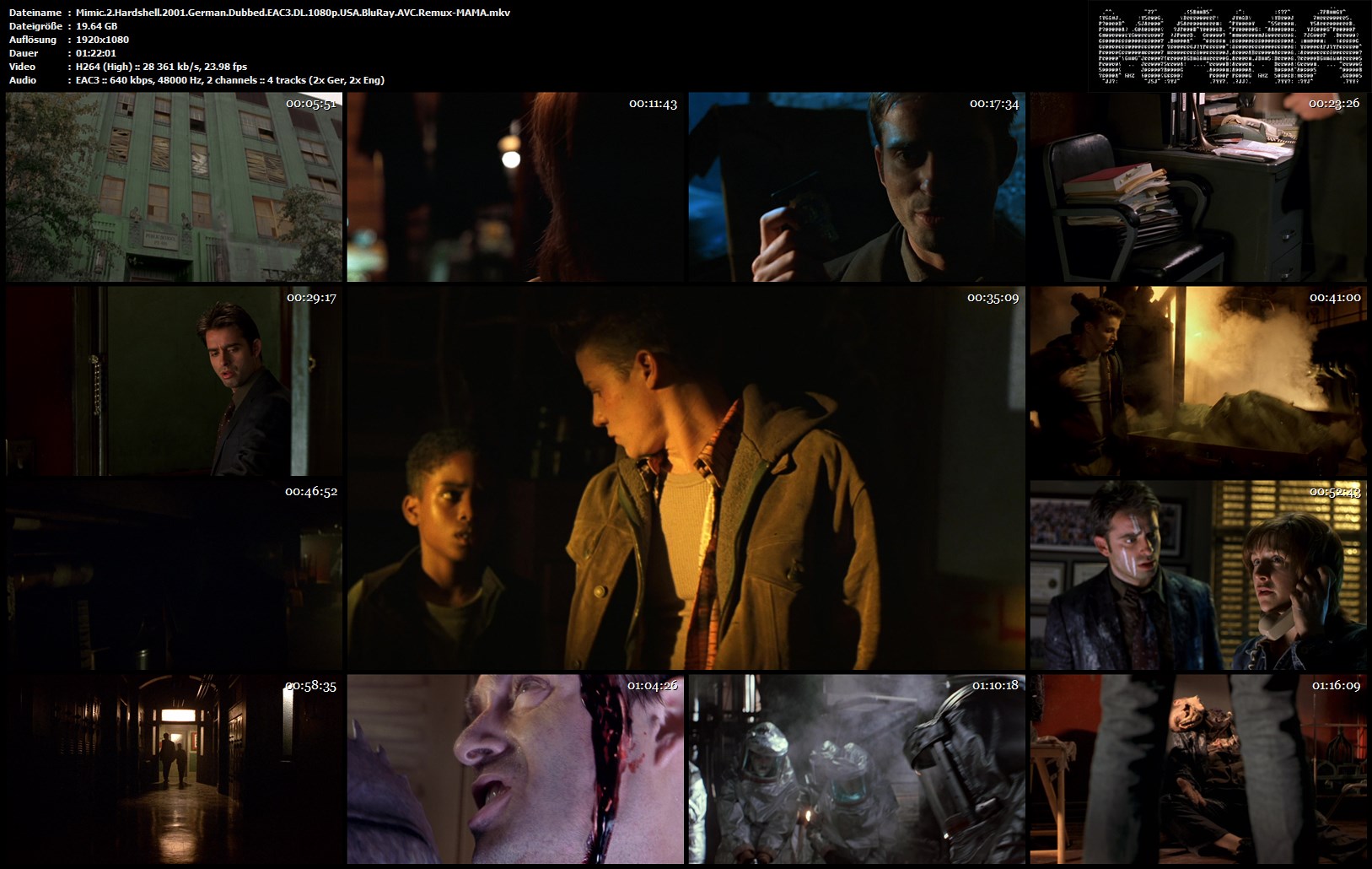1372x869 pixels.
Task: Click the file size value 19.64 GB
Action: tap(96, 26)
